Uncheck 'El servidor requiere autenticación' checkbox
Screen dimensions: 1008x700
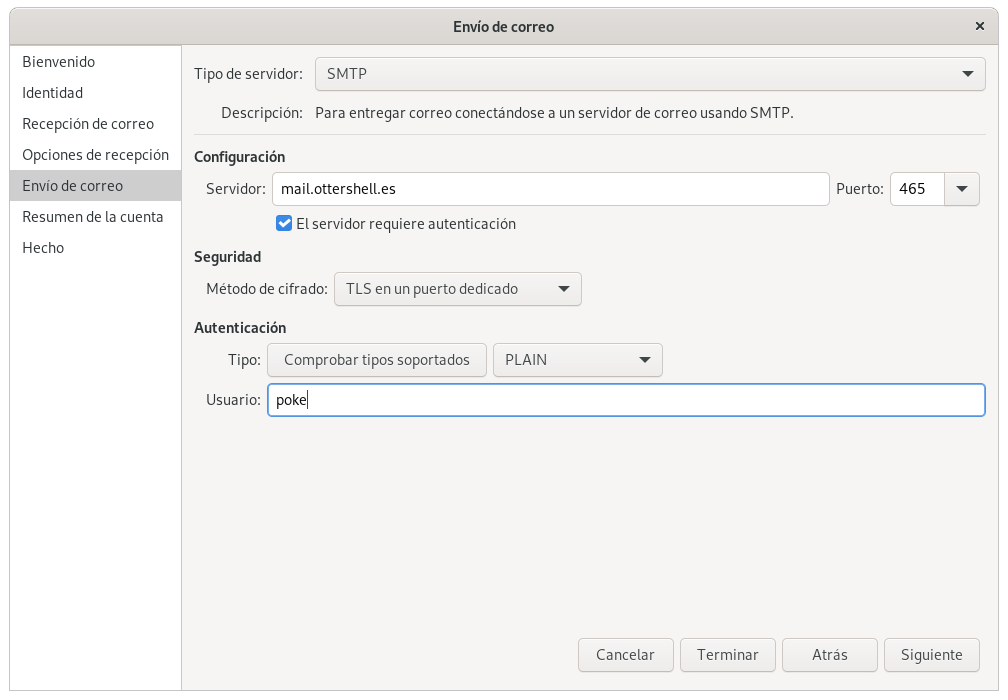(x=284, y=224)
